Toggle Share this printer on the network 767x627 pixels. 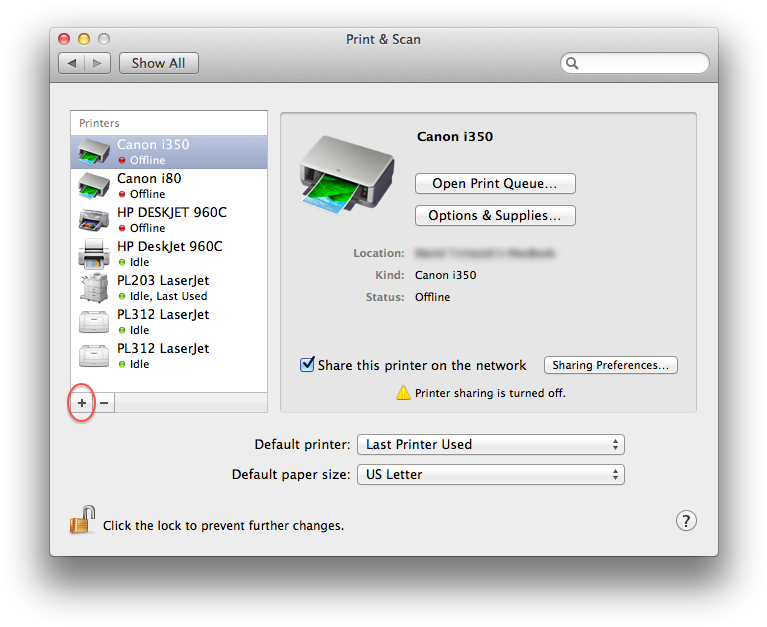coord(308,365)
